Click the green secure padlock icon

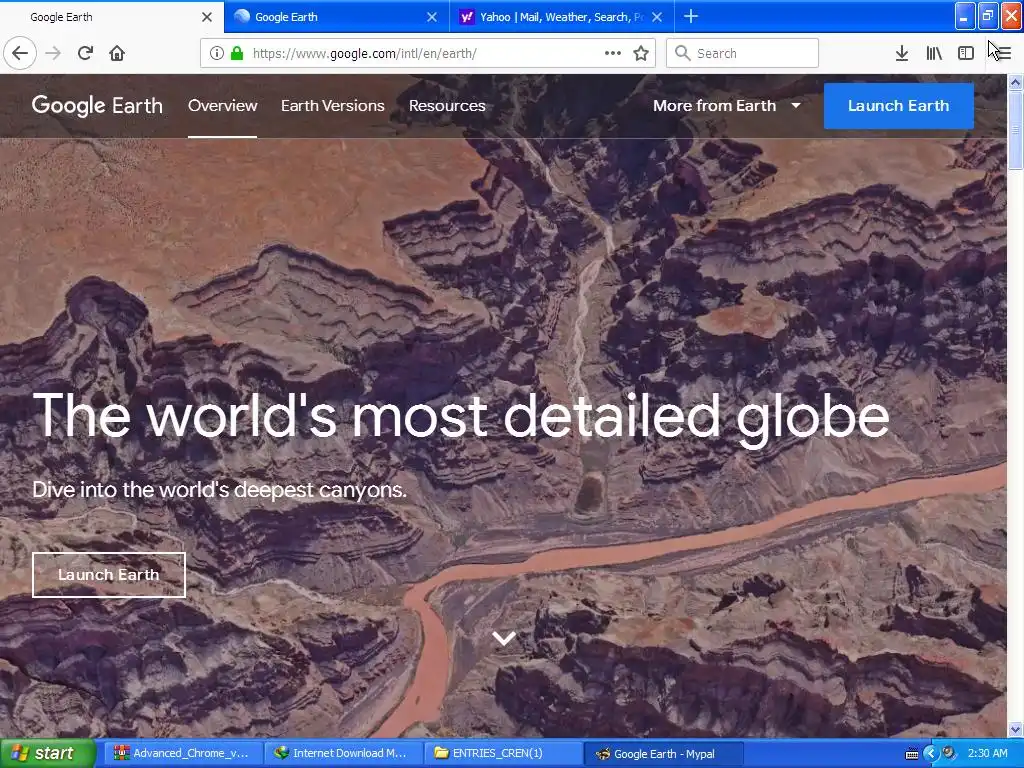pos(237,54)
